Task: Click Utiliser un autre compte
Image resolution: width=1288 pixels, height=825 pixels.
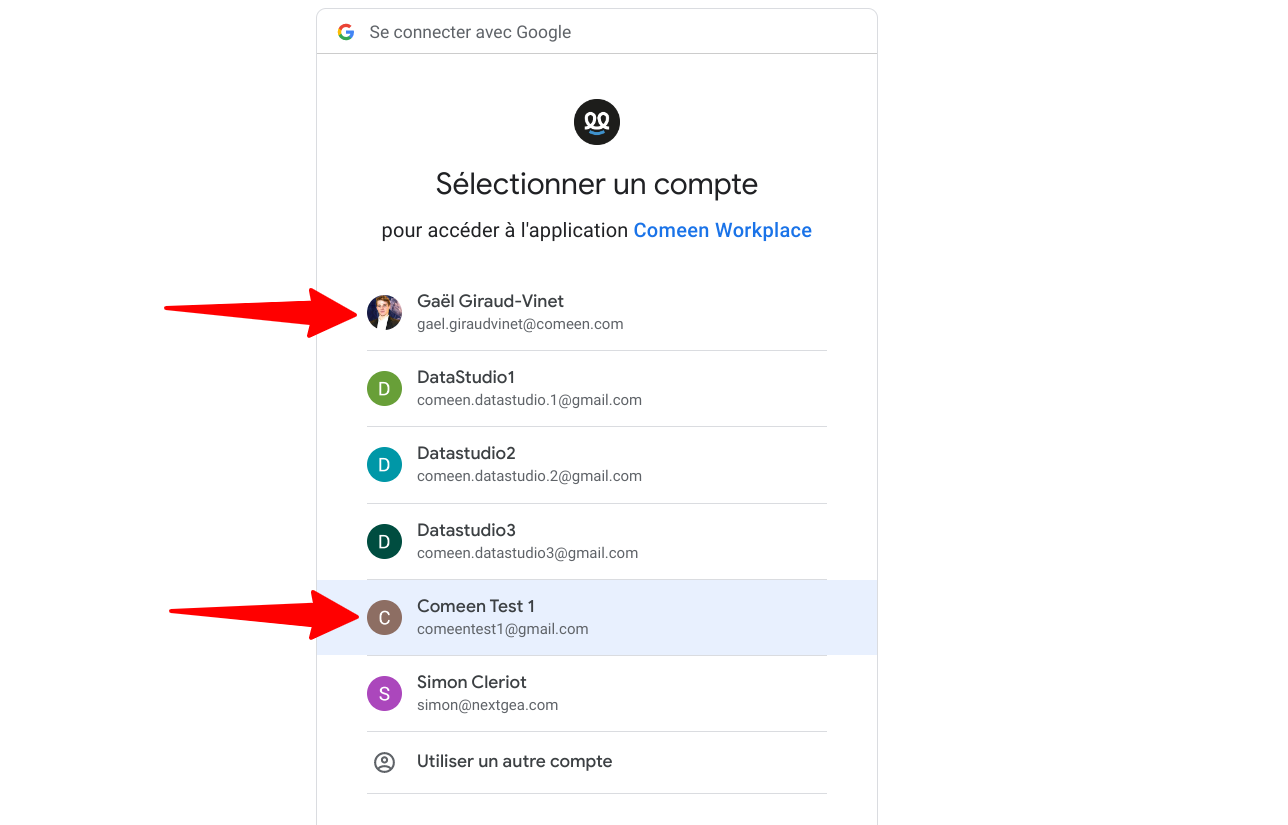Action: tap(514, 761)
